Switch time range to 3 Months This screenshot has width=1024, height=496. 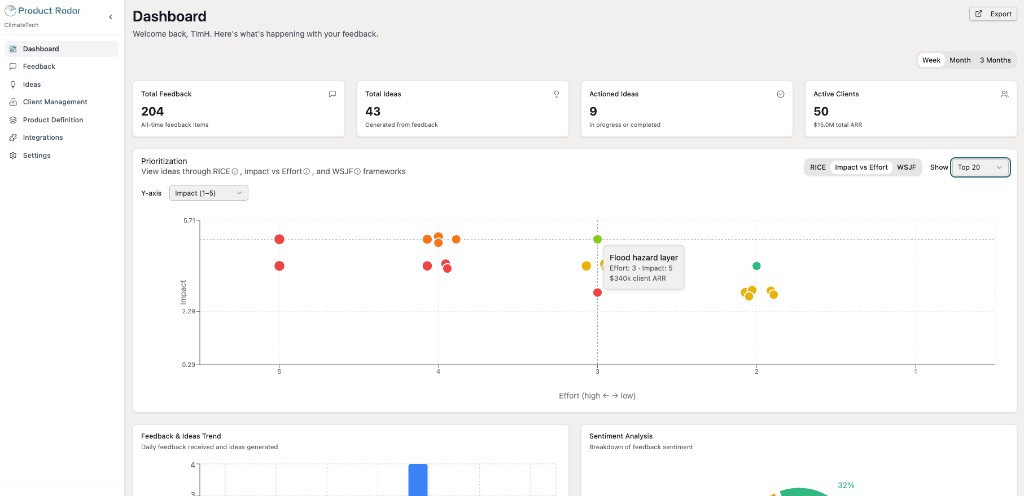(994, 60)
